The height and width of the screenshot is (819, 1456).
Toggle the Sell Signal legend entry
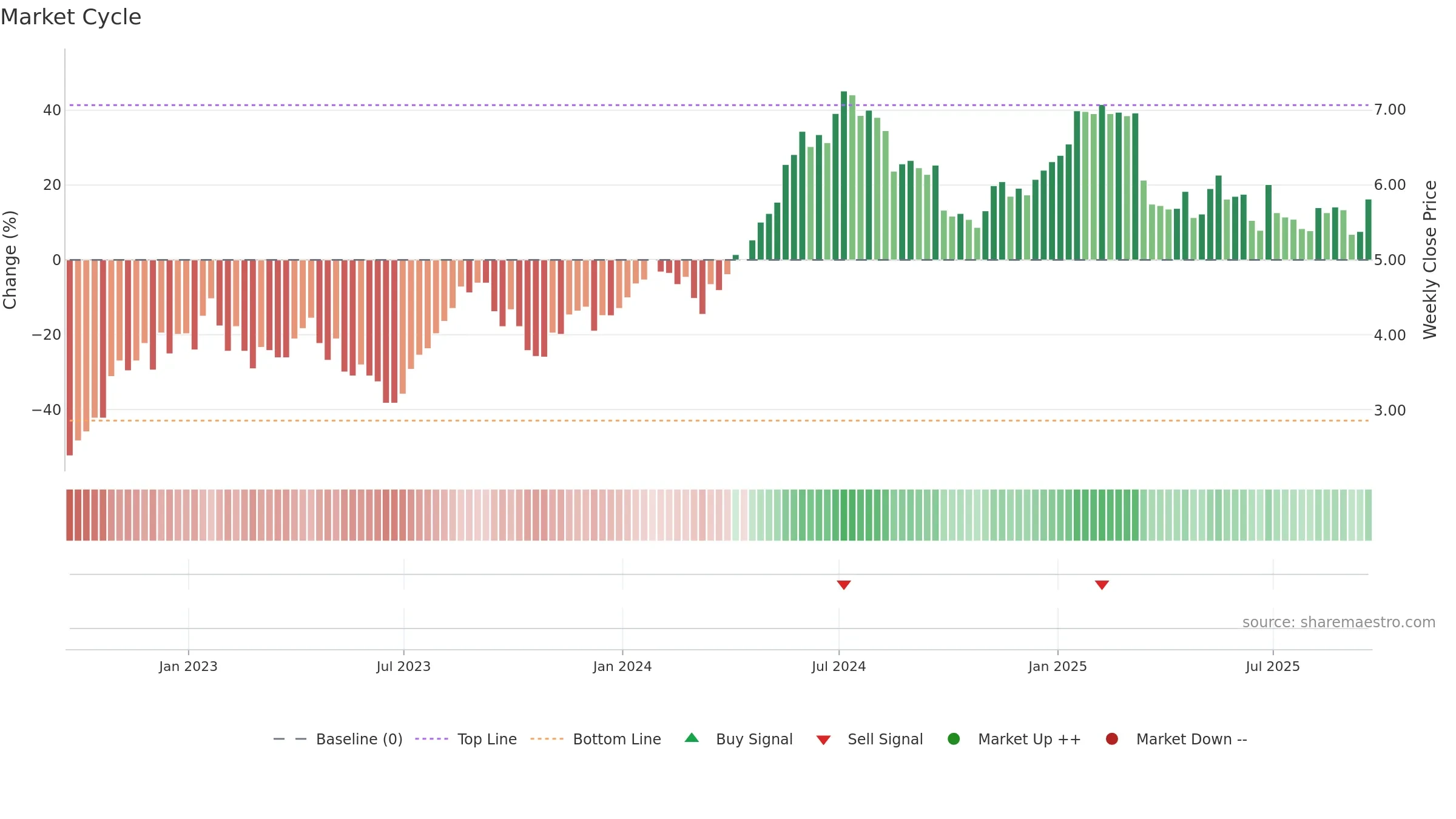[869, 739]
